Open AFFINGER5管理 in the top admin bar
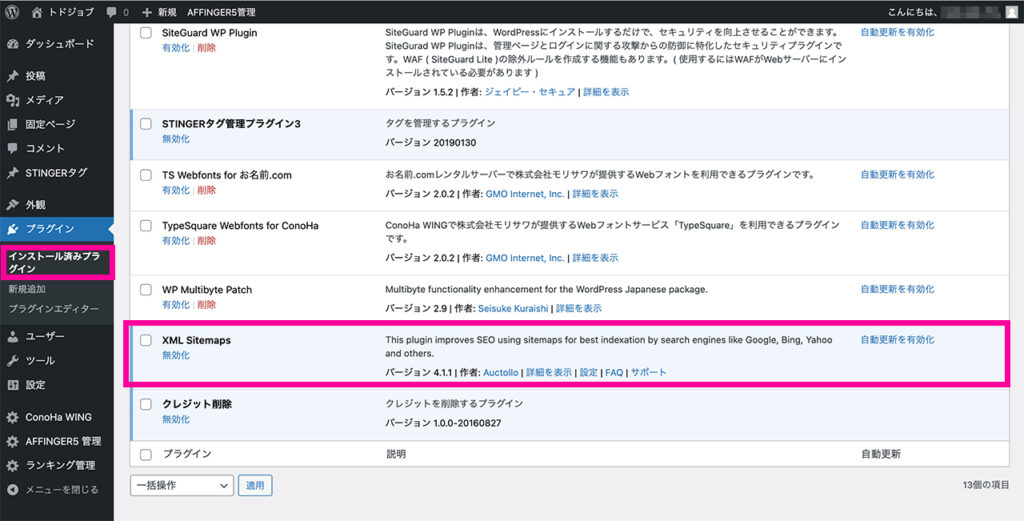 221,12
